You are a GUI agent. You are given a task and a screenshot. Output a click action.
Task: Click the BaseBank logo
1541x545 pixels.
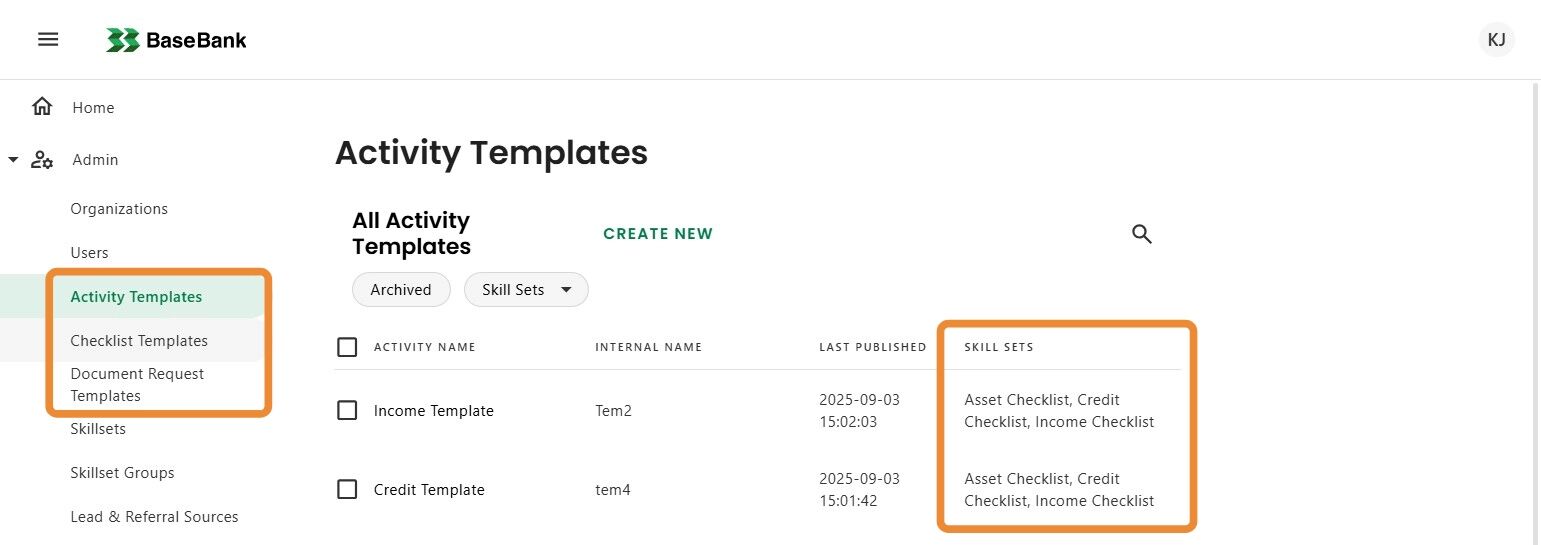(x=177, y=40)
